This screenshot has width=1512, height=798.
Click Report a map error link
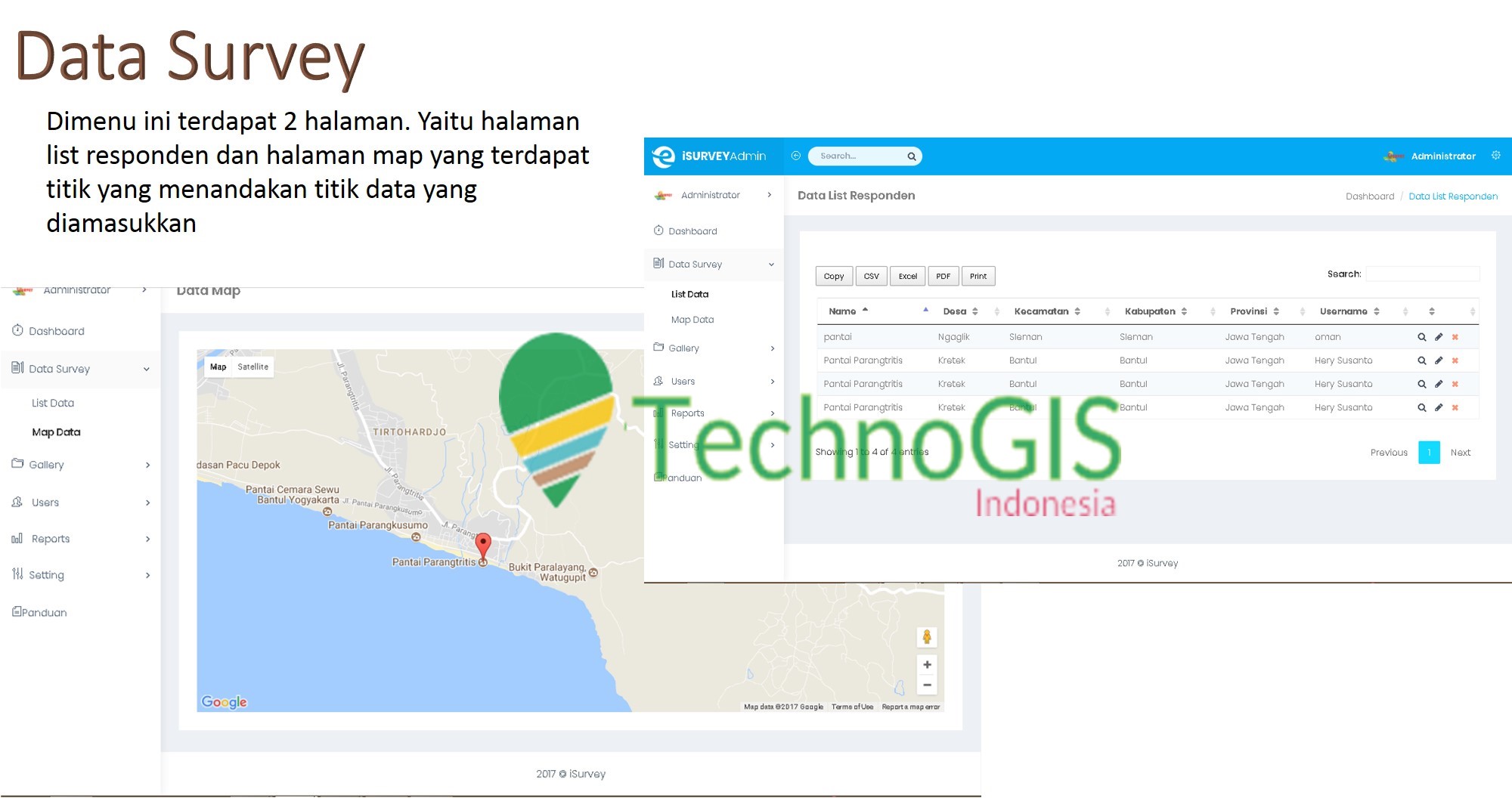910,707
